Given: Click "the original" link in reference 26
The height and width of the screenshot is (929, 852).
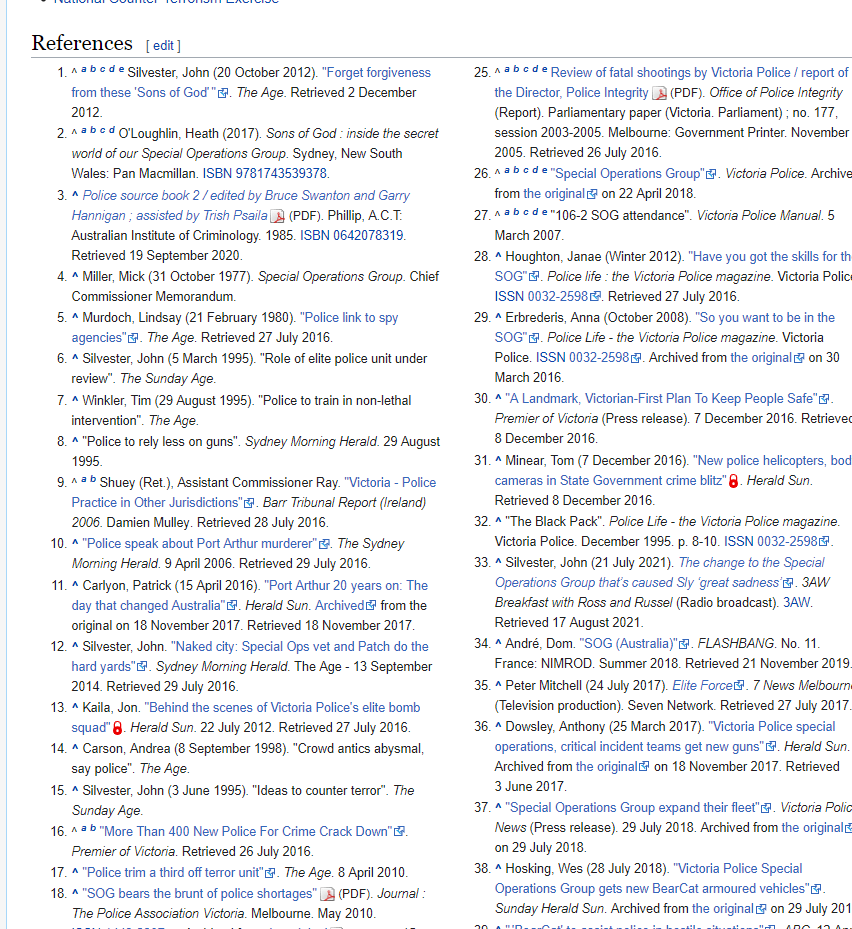Looking at the screenshot, I should point(554,194).
